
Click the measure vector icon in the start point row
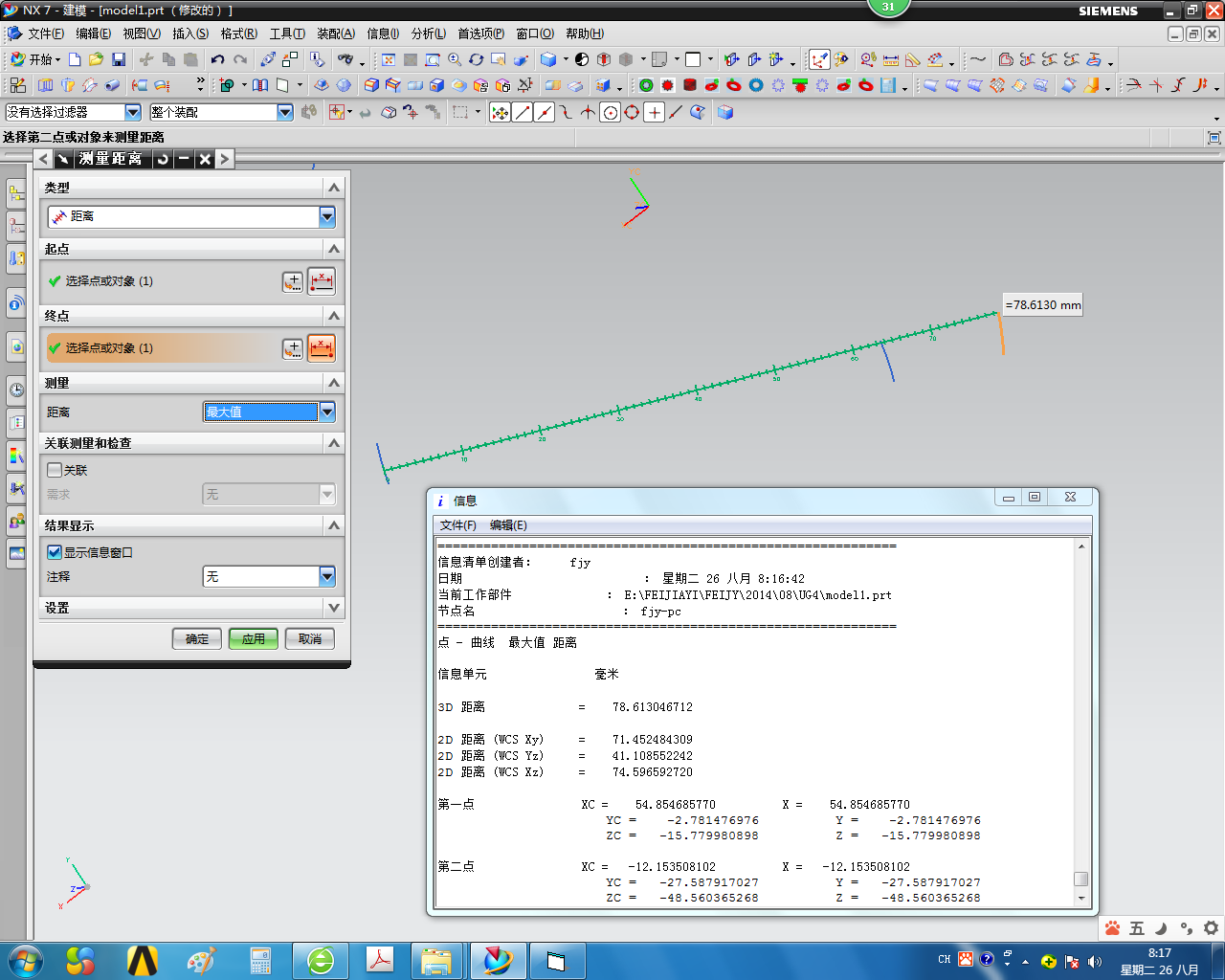pos(322,281)
